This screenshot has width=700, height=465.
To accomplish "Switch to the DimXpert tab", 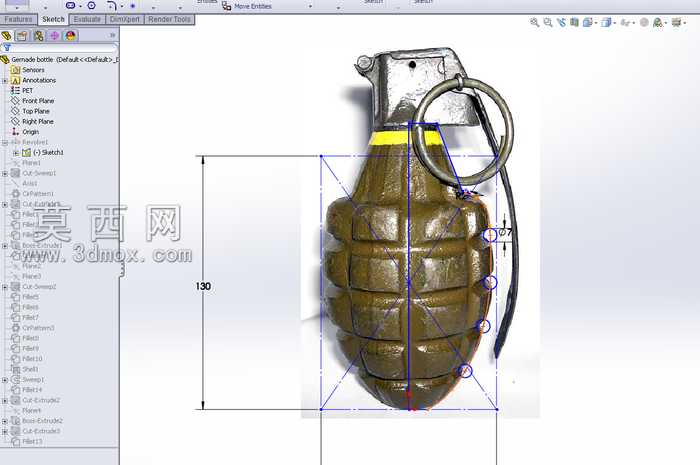I will click(x=125, y=19).
